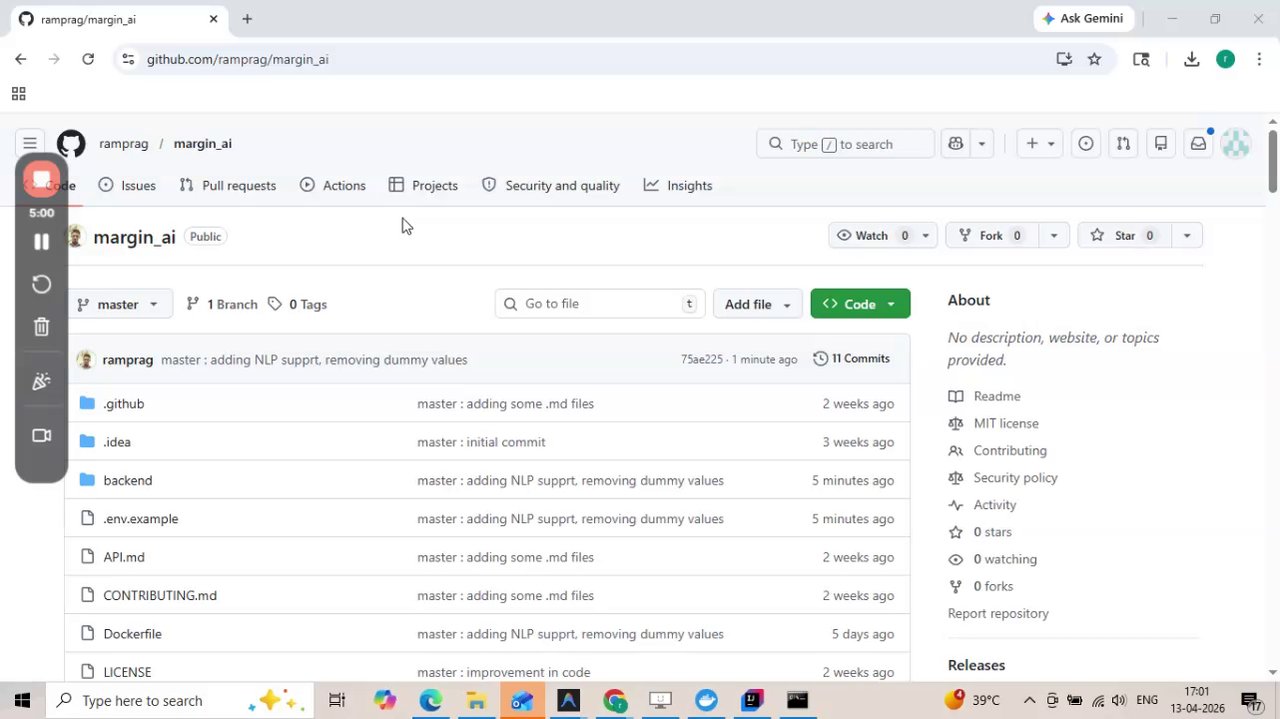Open the .github folder
Screen dimensions: 1280x719
(x=124, y=404)
